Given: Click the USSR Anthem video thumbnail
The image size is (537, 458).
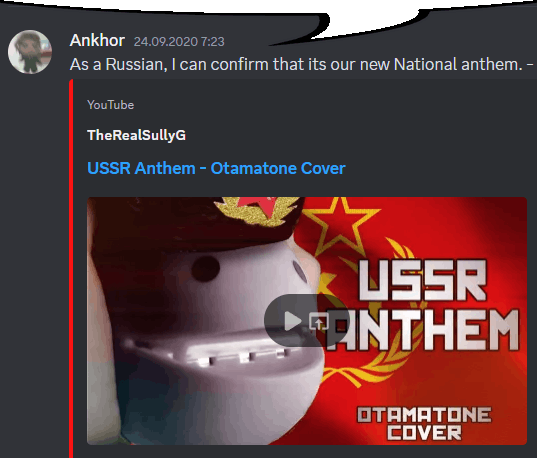Looking at the screenshot, I should (307, 321).
